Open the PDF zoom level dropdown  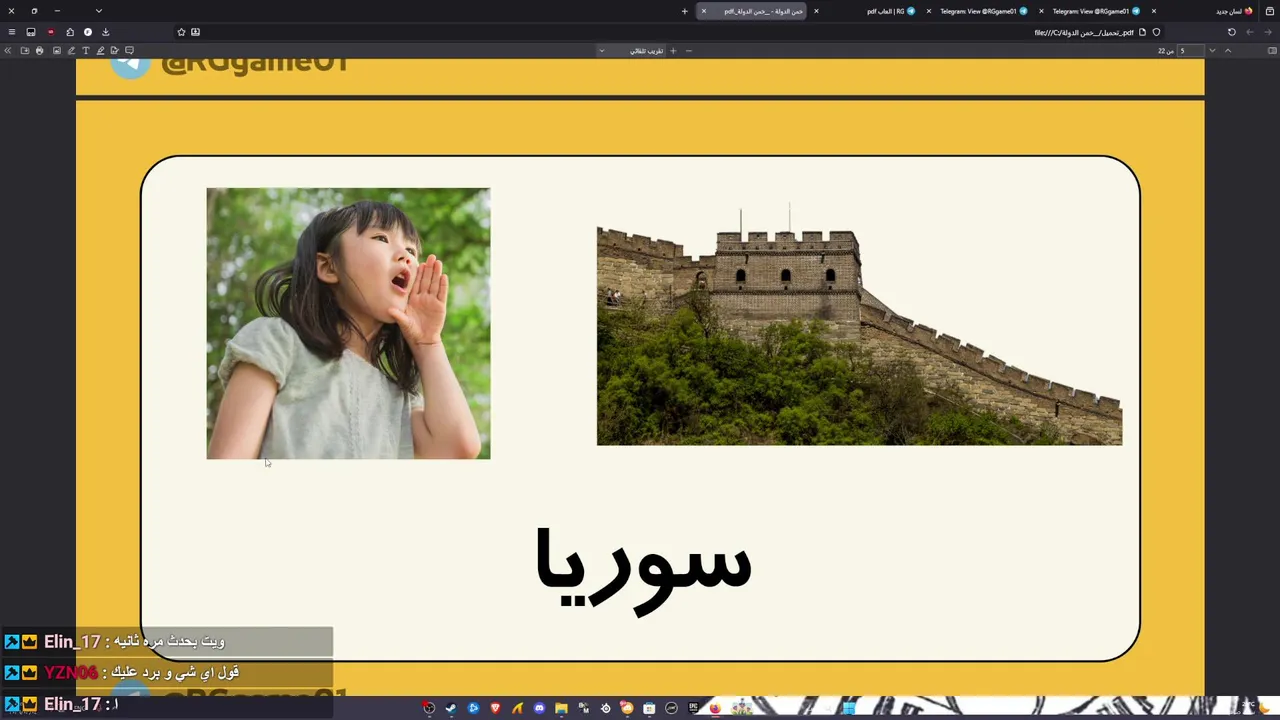tap(630, 50)
